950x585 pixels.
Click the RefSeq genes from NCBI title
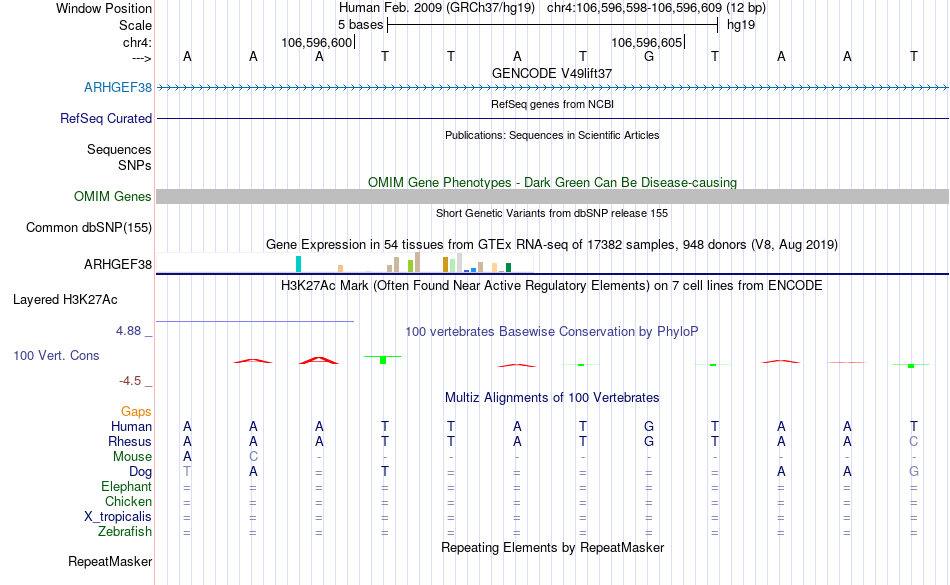click(x=552, y=104)
